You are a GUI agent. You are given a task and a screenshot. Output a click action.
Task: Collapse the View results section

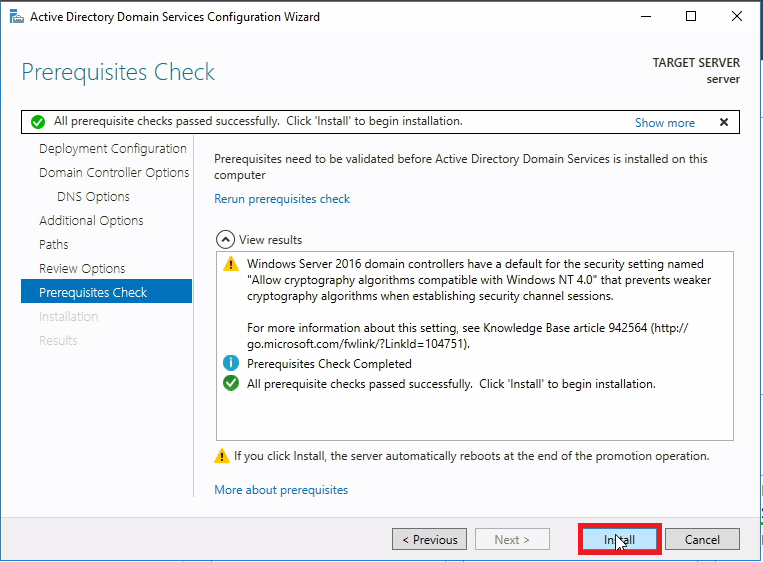pos(224,240)
